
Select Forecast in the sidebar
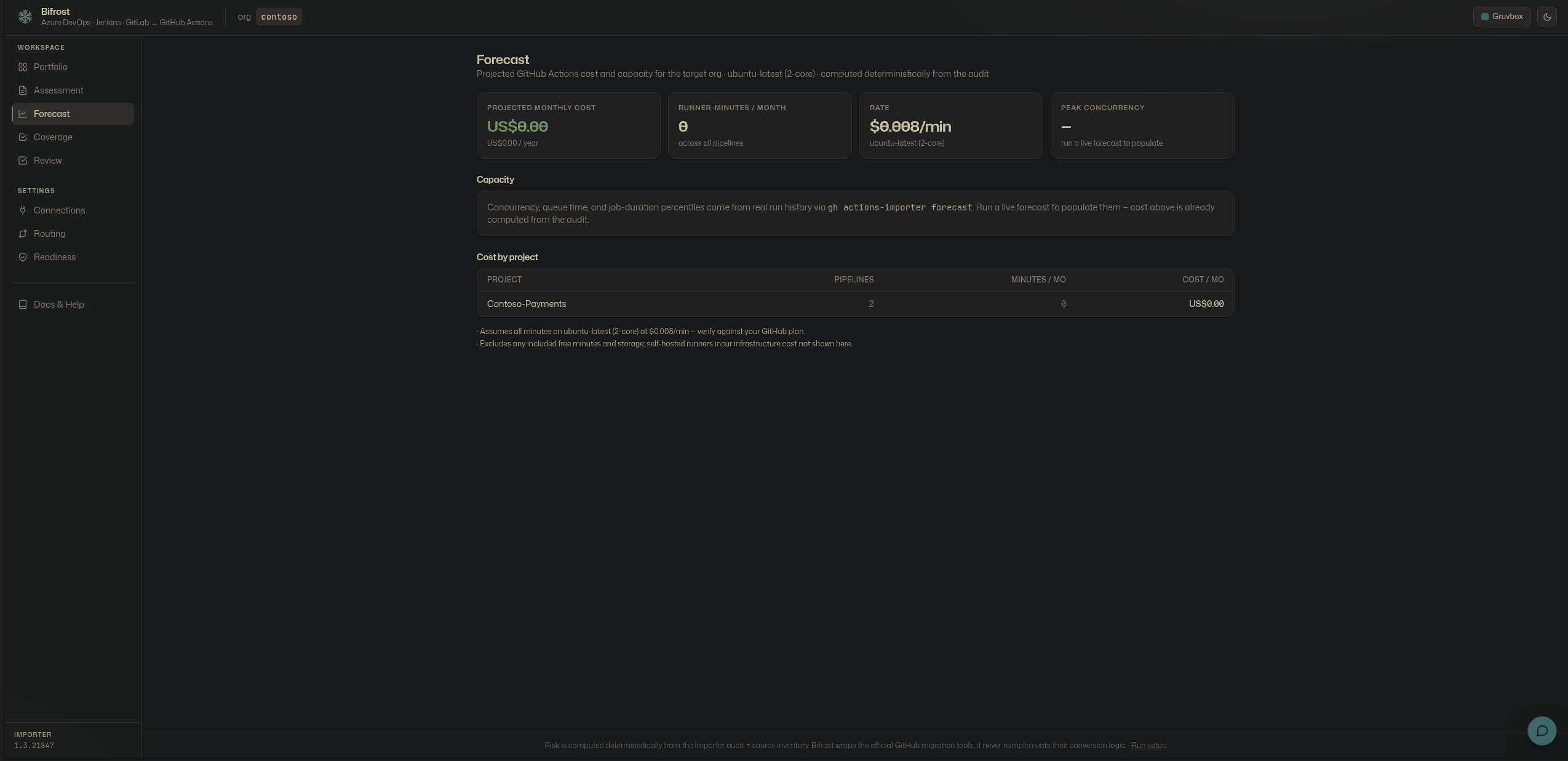73,114
